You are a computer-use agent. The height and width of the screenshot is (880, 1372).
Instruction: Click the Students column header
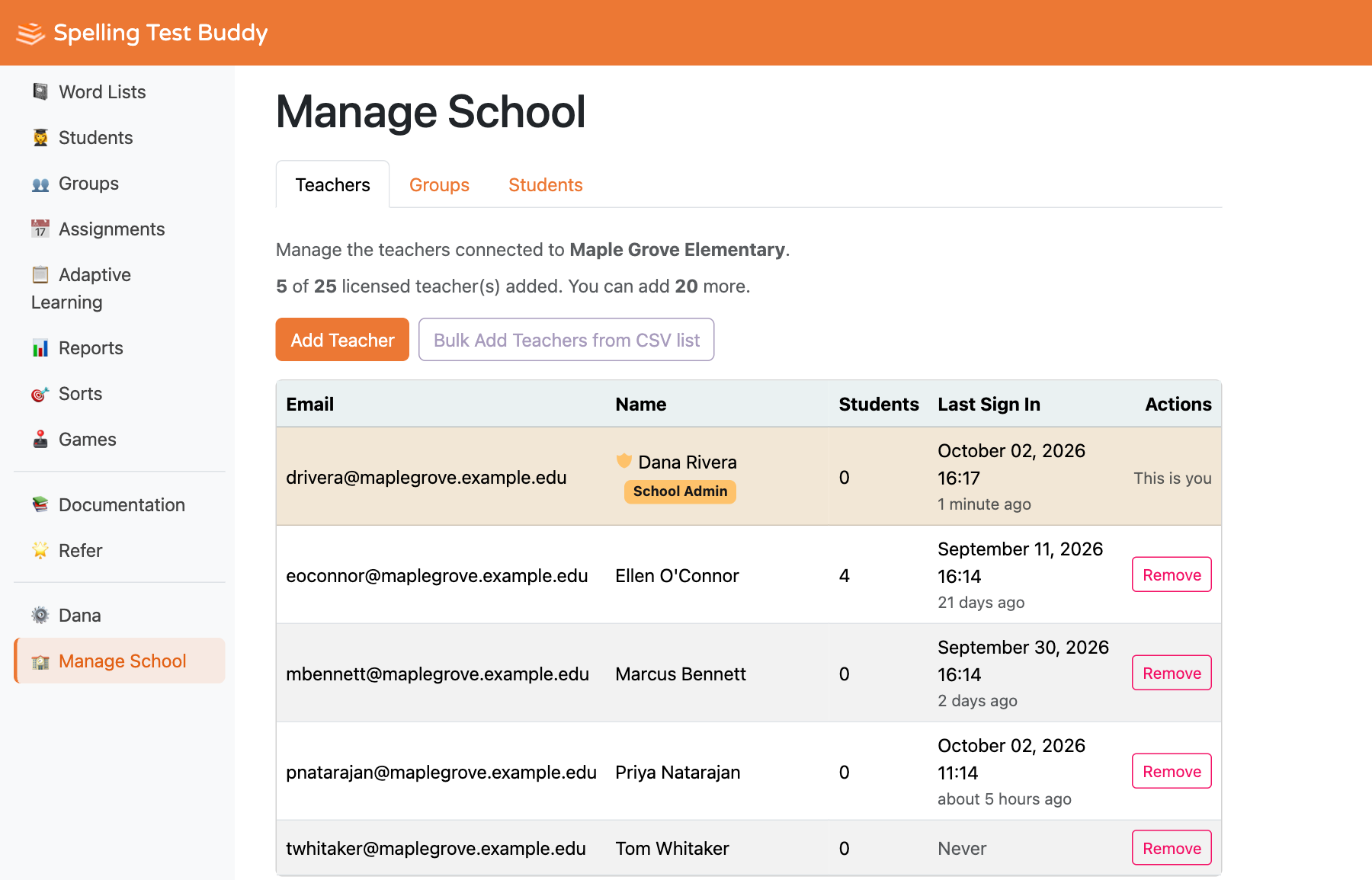[x=879, y=404]
